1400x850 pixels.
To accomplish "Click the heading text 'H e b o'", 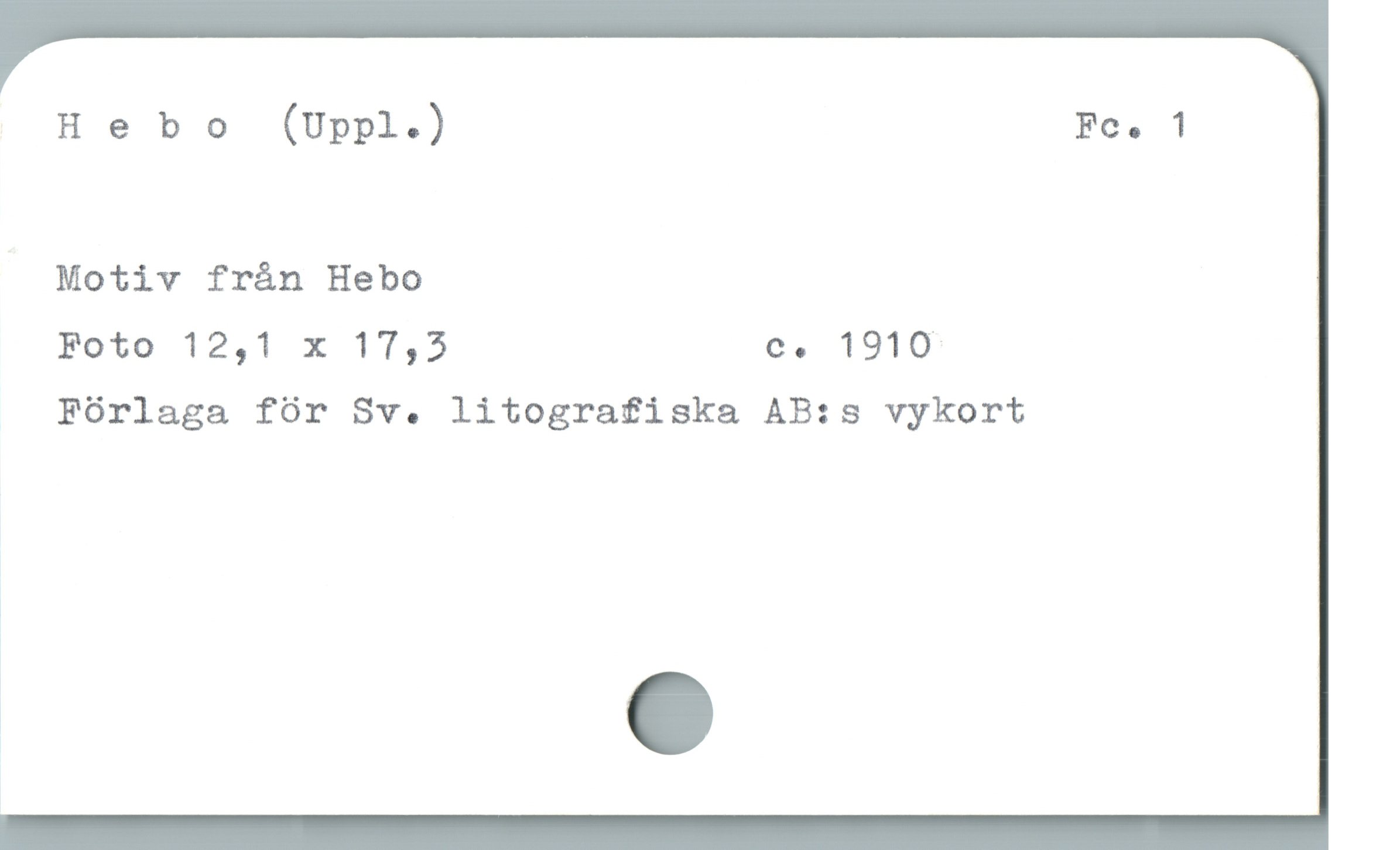I will 143,126.
